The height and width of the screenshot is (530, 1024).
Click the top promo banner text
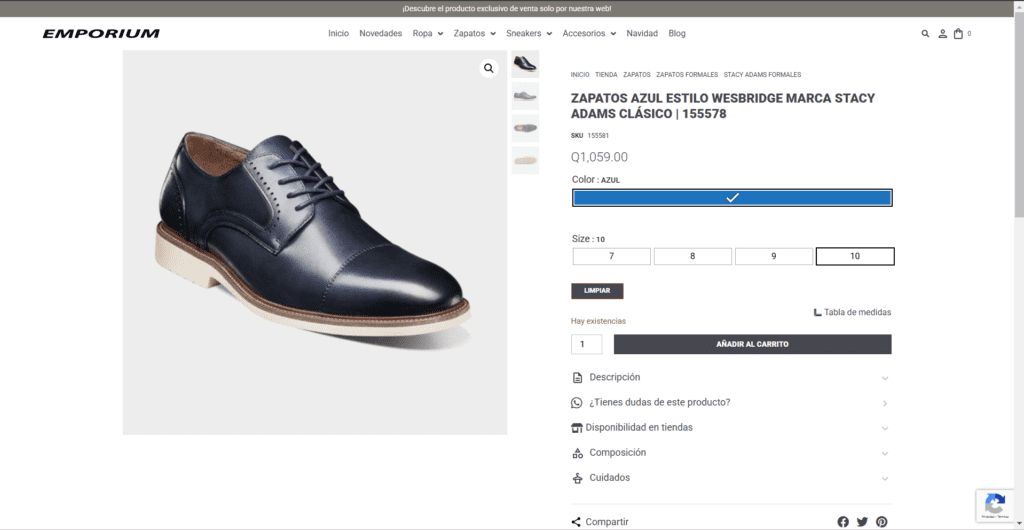(x=507, y=9)
